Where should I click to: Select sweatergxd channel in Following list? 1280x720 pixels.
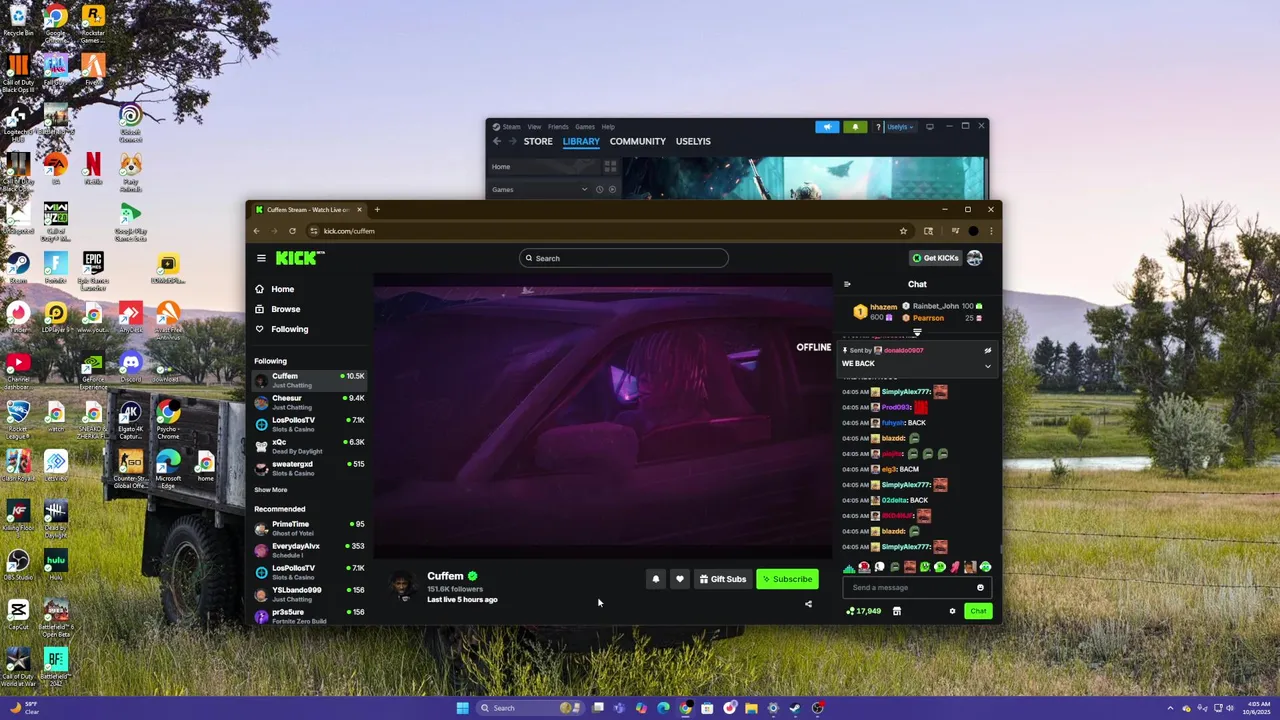310,468
